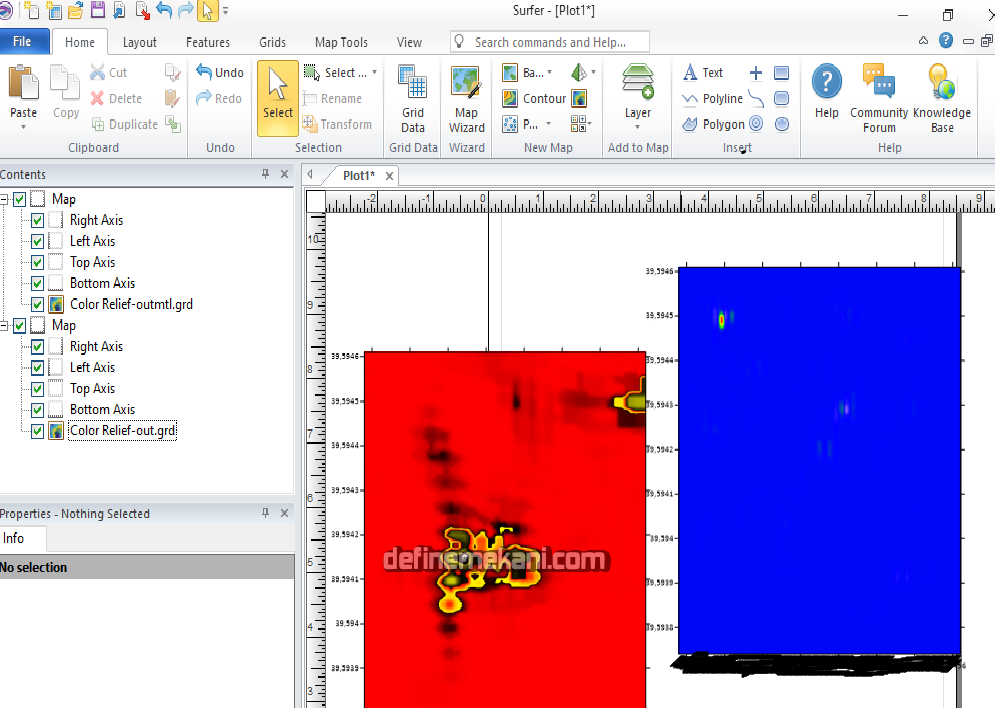Click the blue color relief map
The height and width of the screenshot is (708, 995).
[x=818, y=460]
